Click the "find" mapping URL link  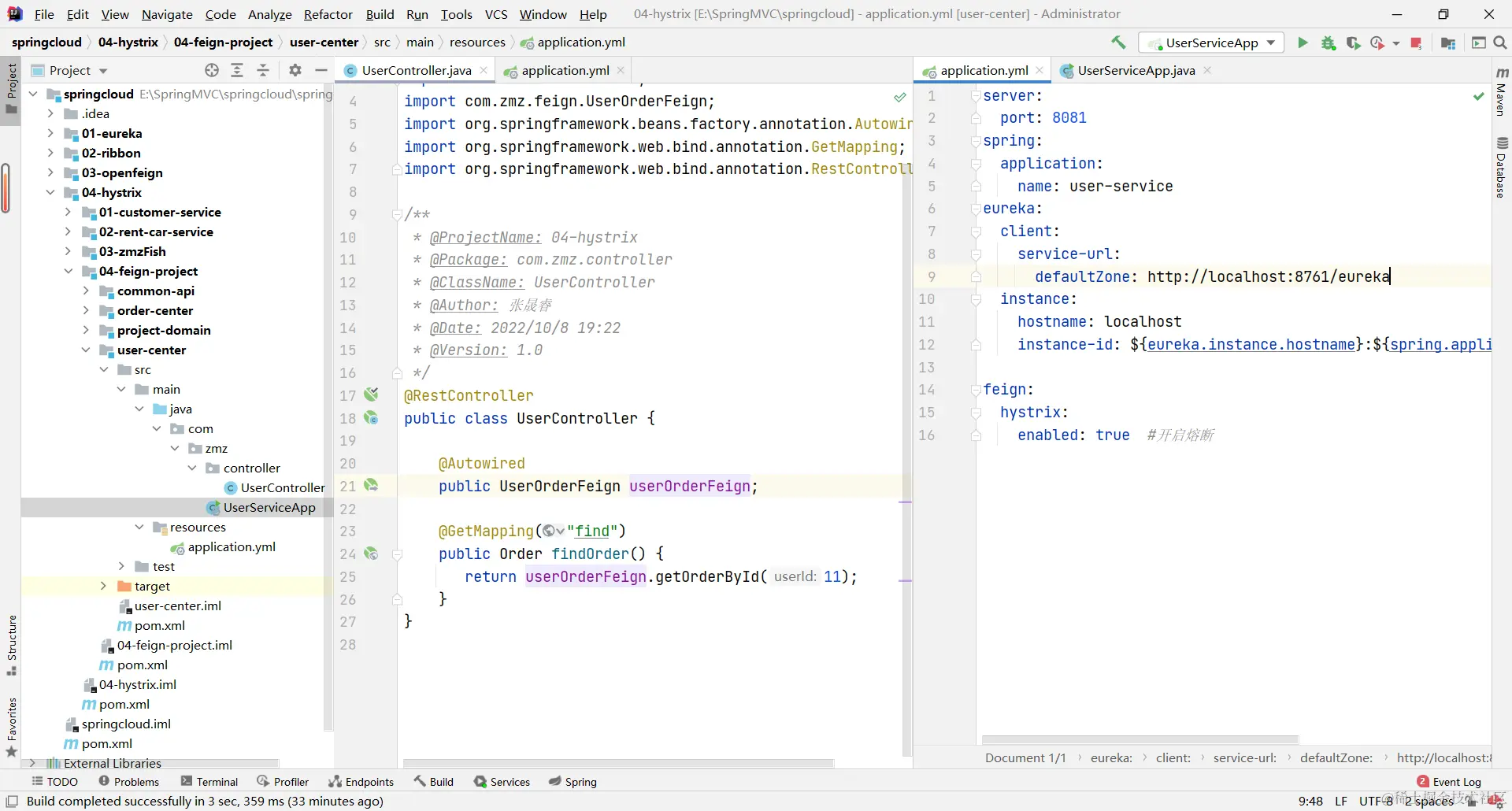pyautogui.click(x=591, y=531)
